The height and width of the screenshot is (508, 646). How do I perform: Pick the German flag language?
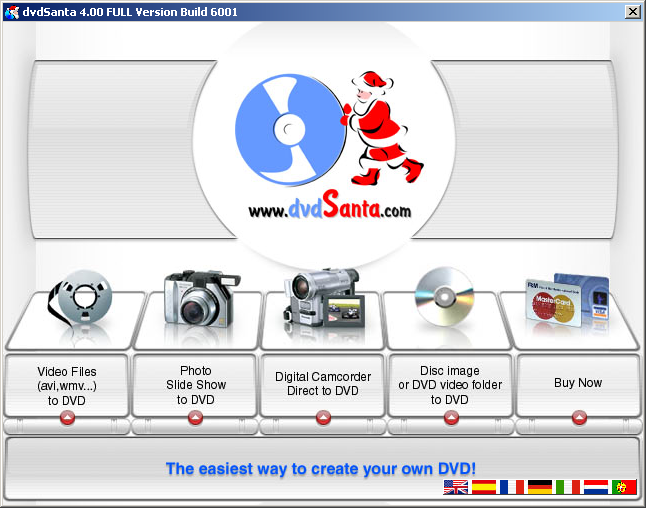tap(540, 487)
